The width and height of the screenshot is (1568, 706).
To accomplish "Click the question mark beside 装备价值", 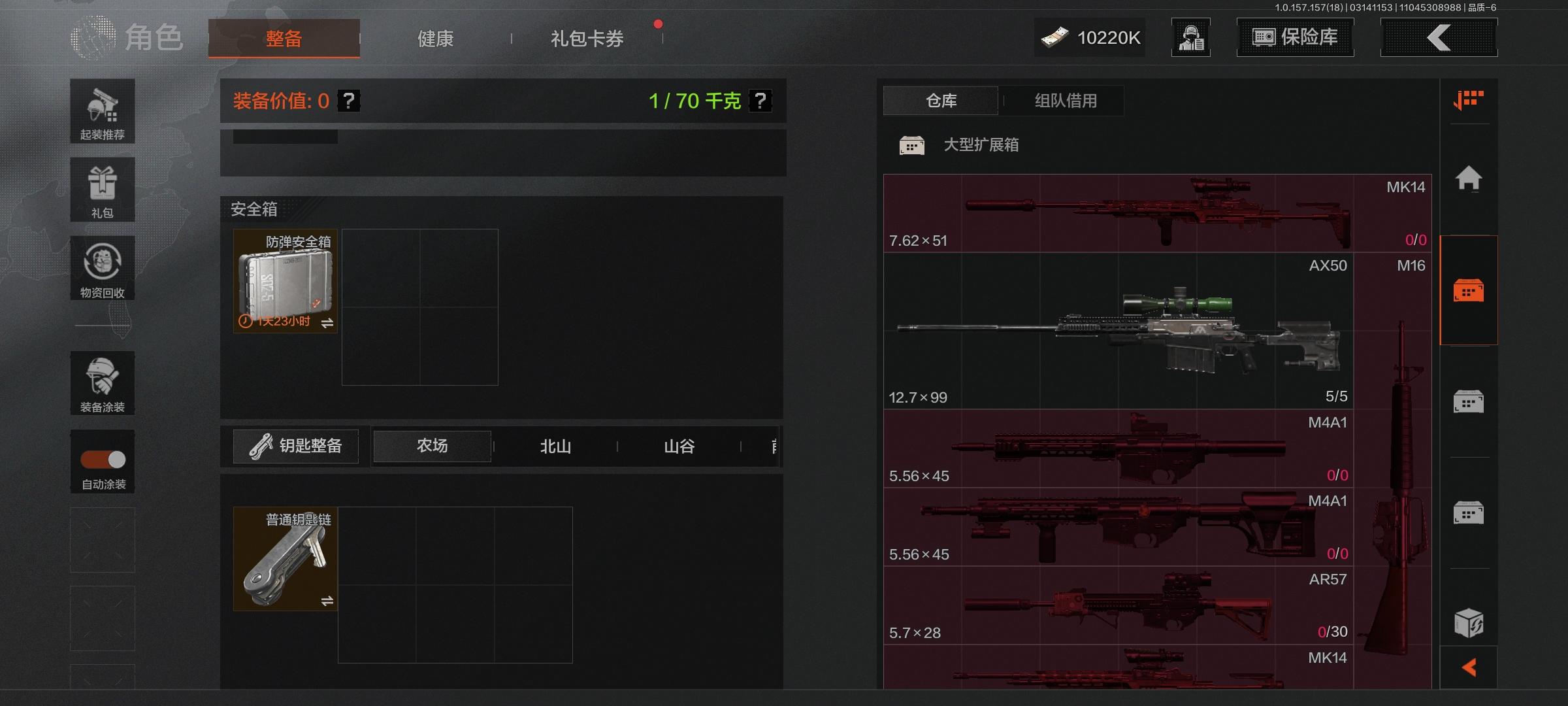I will (349, 101).
